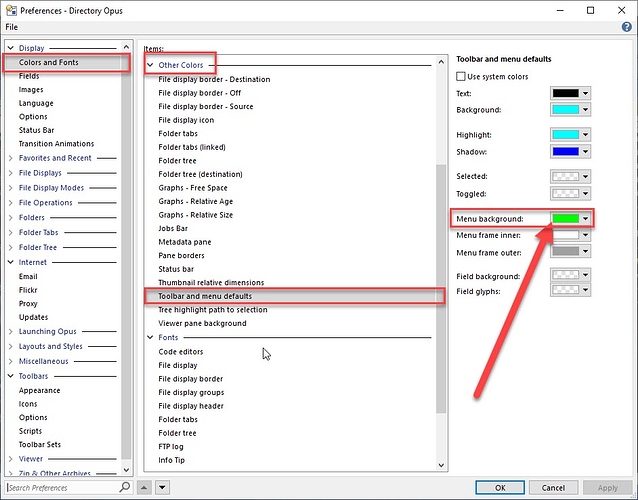The image size is (638, 500).
Task: Select the Scripts page
Action: click(x=30, y=431)
